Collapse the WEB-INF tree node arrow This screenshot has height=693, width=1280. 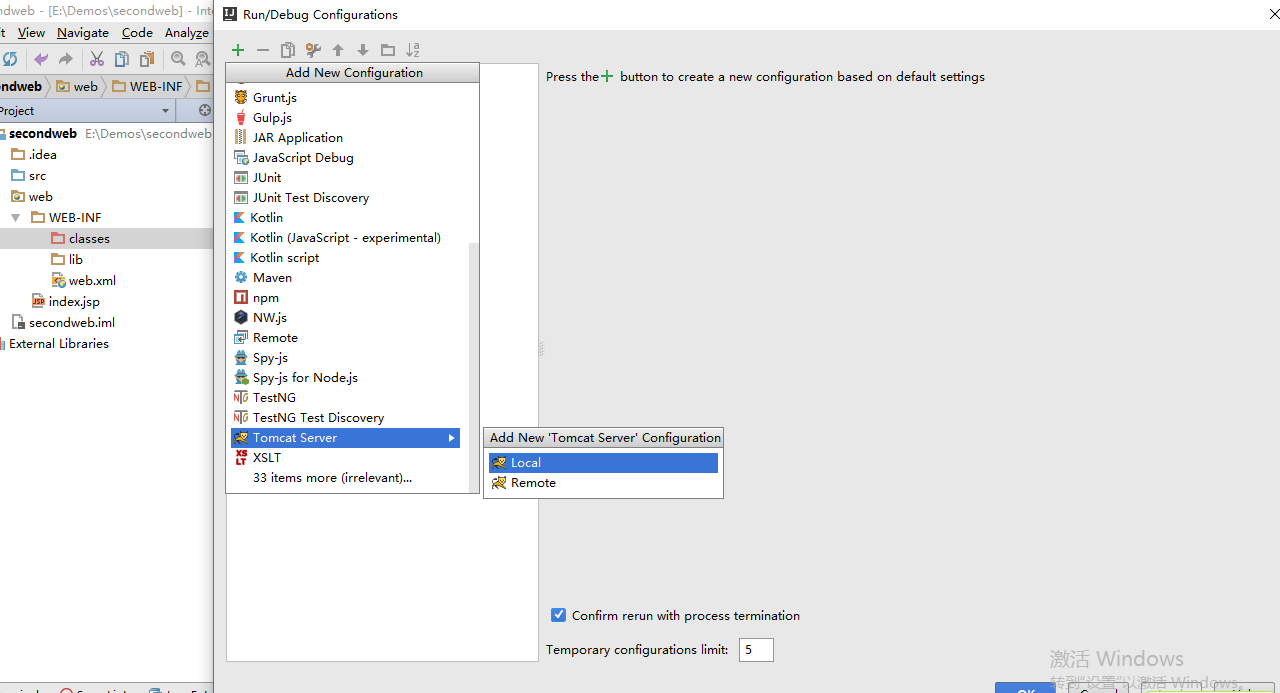[x=16, y=217]
